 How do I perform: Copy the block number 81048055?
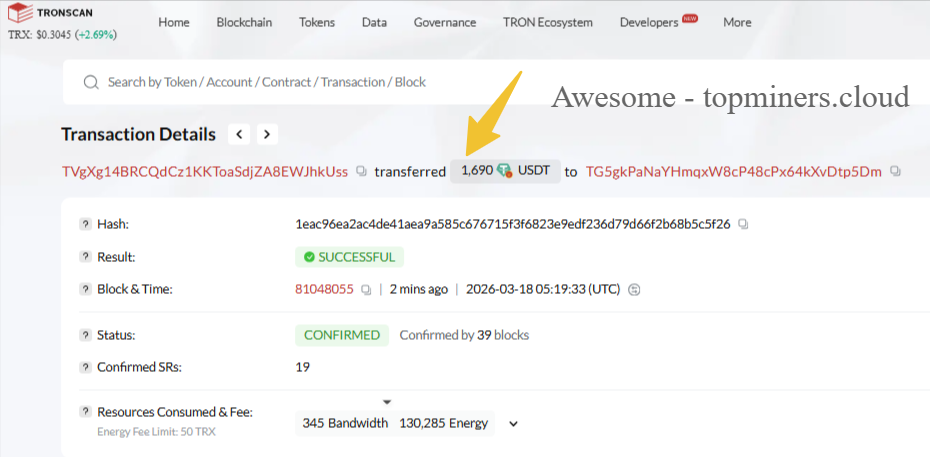pos(366,290)
